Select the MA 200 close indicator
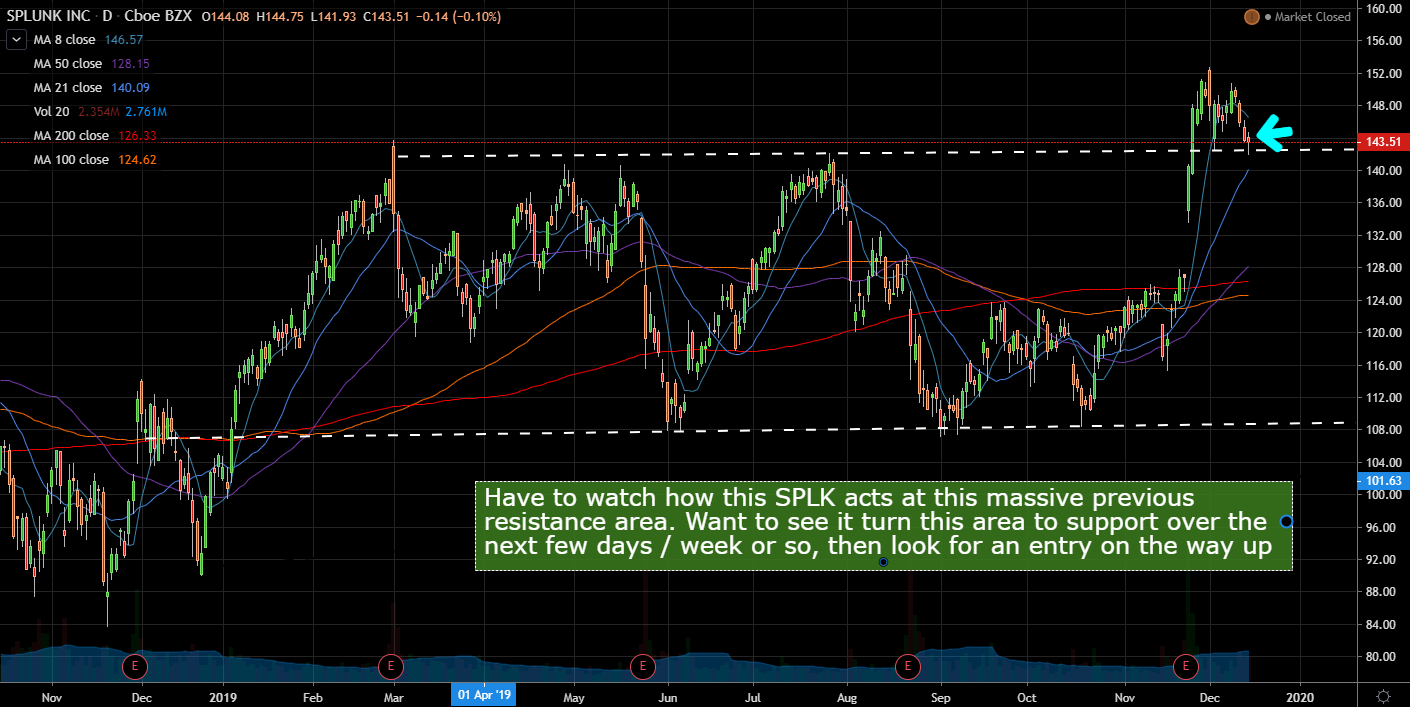The image size is (1410, 707). [x=71, y=136]
